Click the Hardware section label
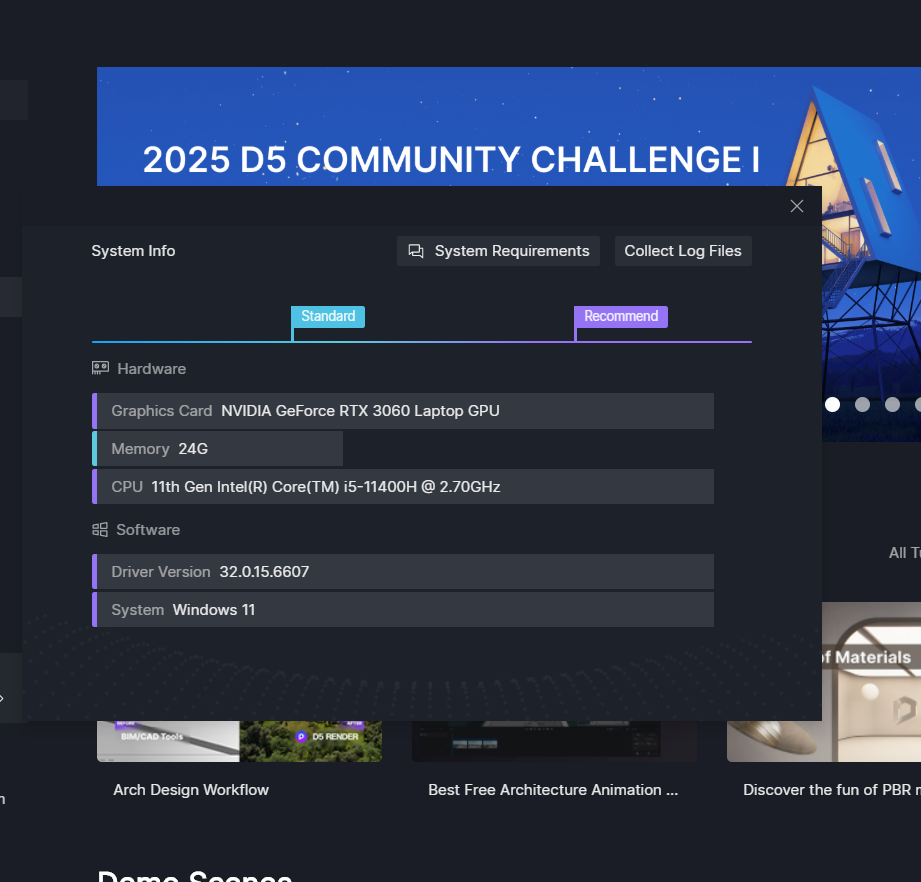 click(x=152, y=369)
